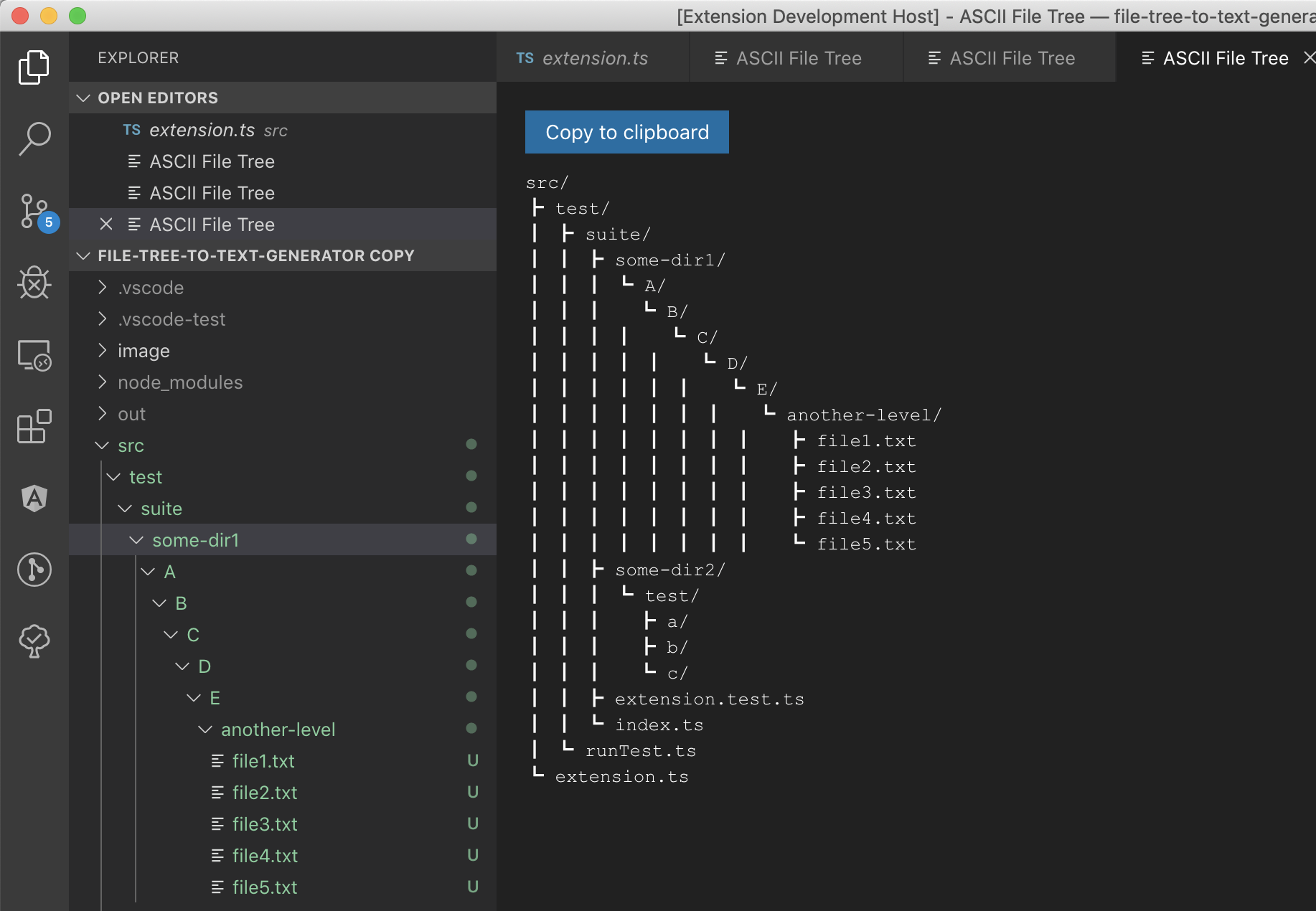Viewport: 1316px width, 911px height.
Task: Click the EXPLORER panel title
Action: click(138, 57)
